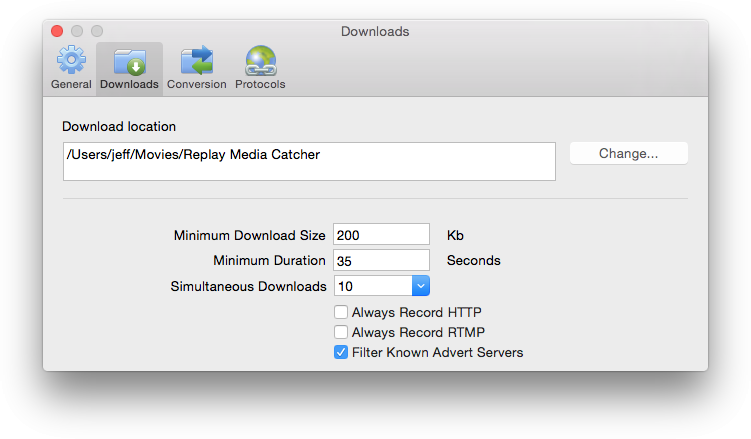
Task: Click the Download location path field
Action: (x=309, y=161)
